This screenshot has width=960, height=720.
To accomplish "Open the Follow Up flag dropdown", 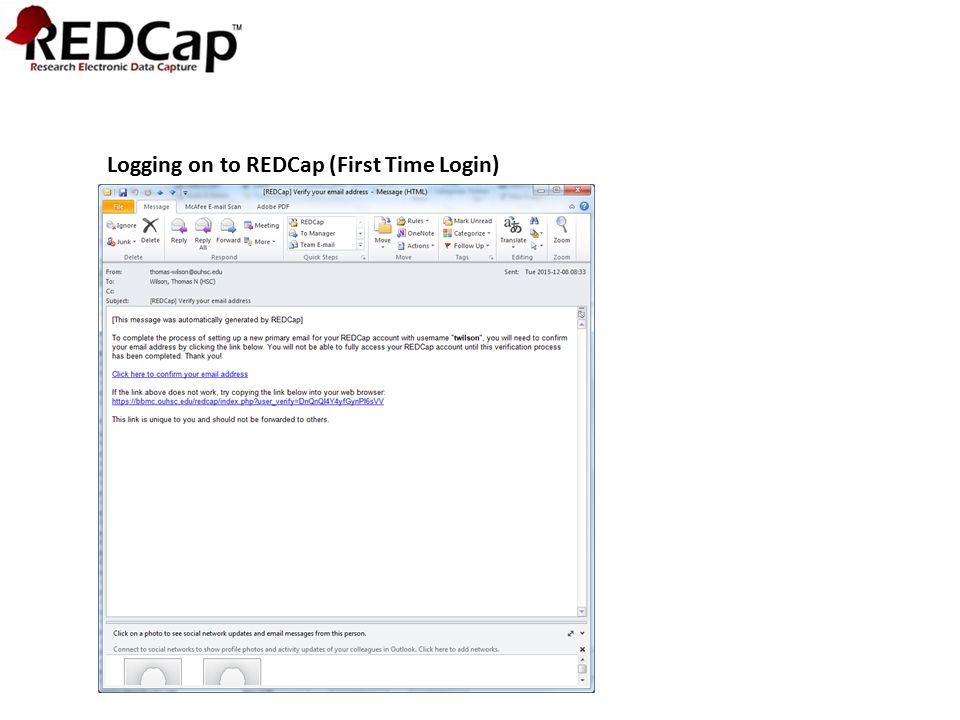I will 467,246.
